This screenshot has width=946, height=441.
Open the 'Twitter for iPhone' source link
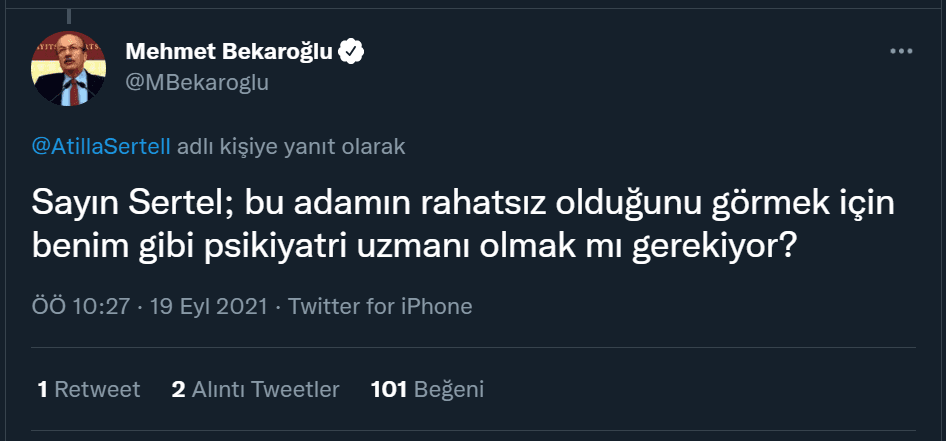tap(380, 306)
